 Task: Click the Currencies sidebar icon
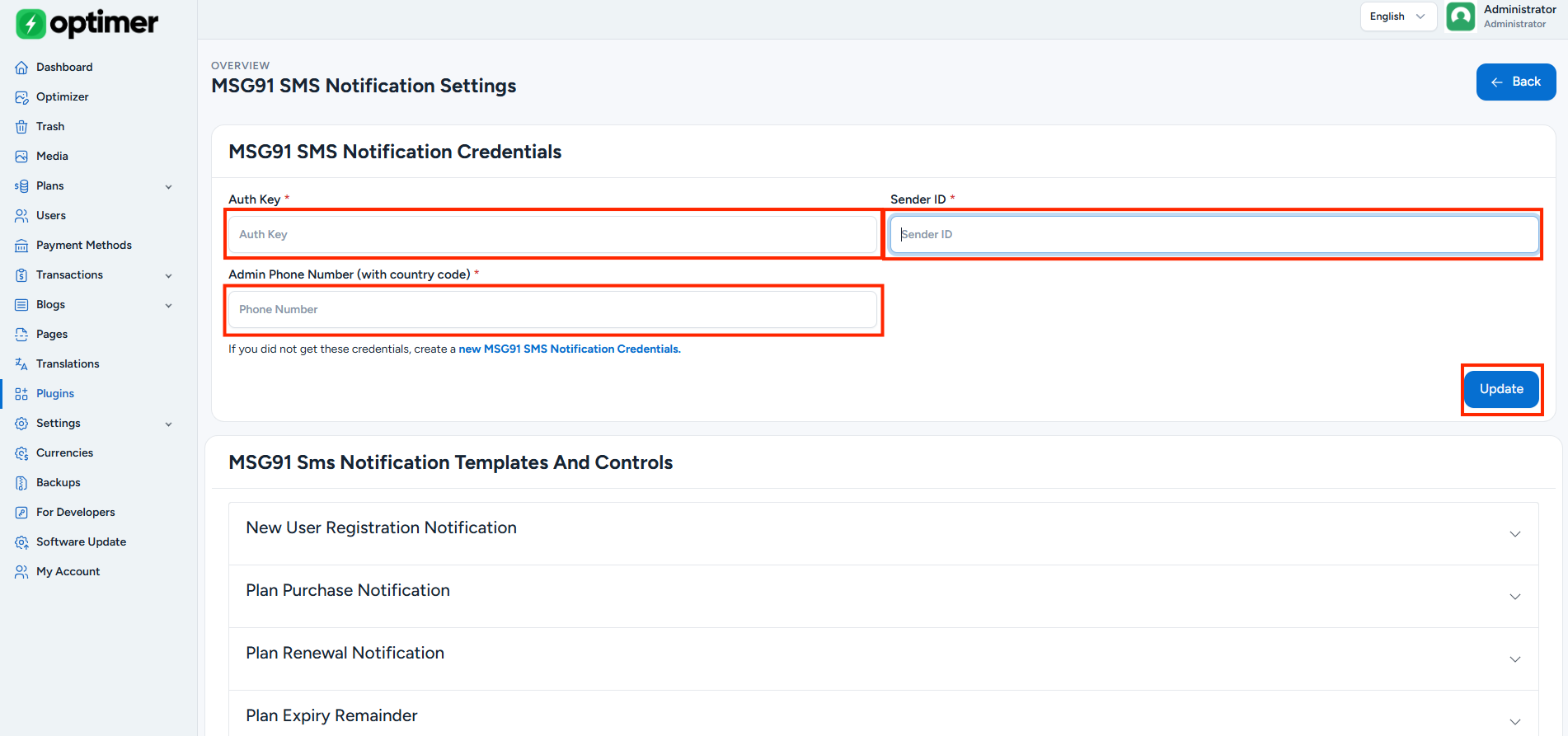pyautogui.click(x=21, y=453)
